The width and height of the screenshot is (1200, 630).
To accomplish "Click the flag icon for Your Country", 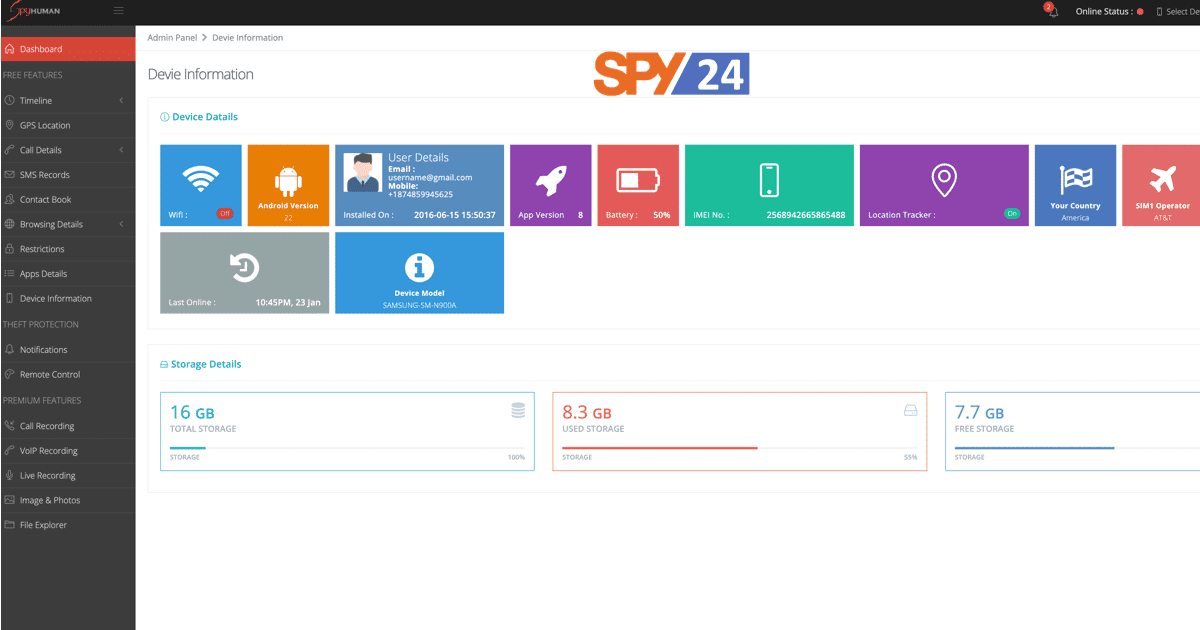I will click(1075, 180).
